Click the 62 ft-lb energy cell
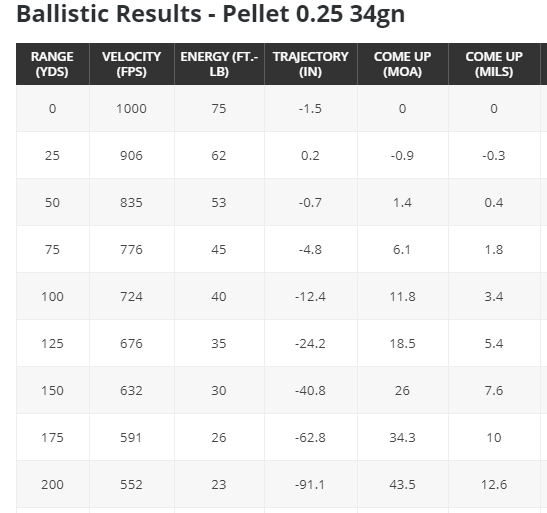547x513 pixels. click(219, 156)
